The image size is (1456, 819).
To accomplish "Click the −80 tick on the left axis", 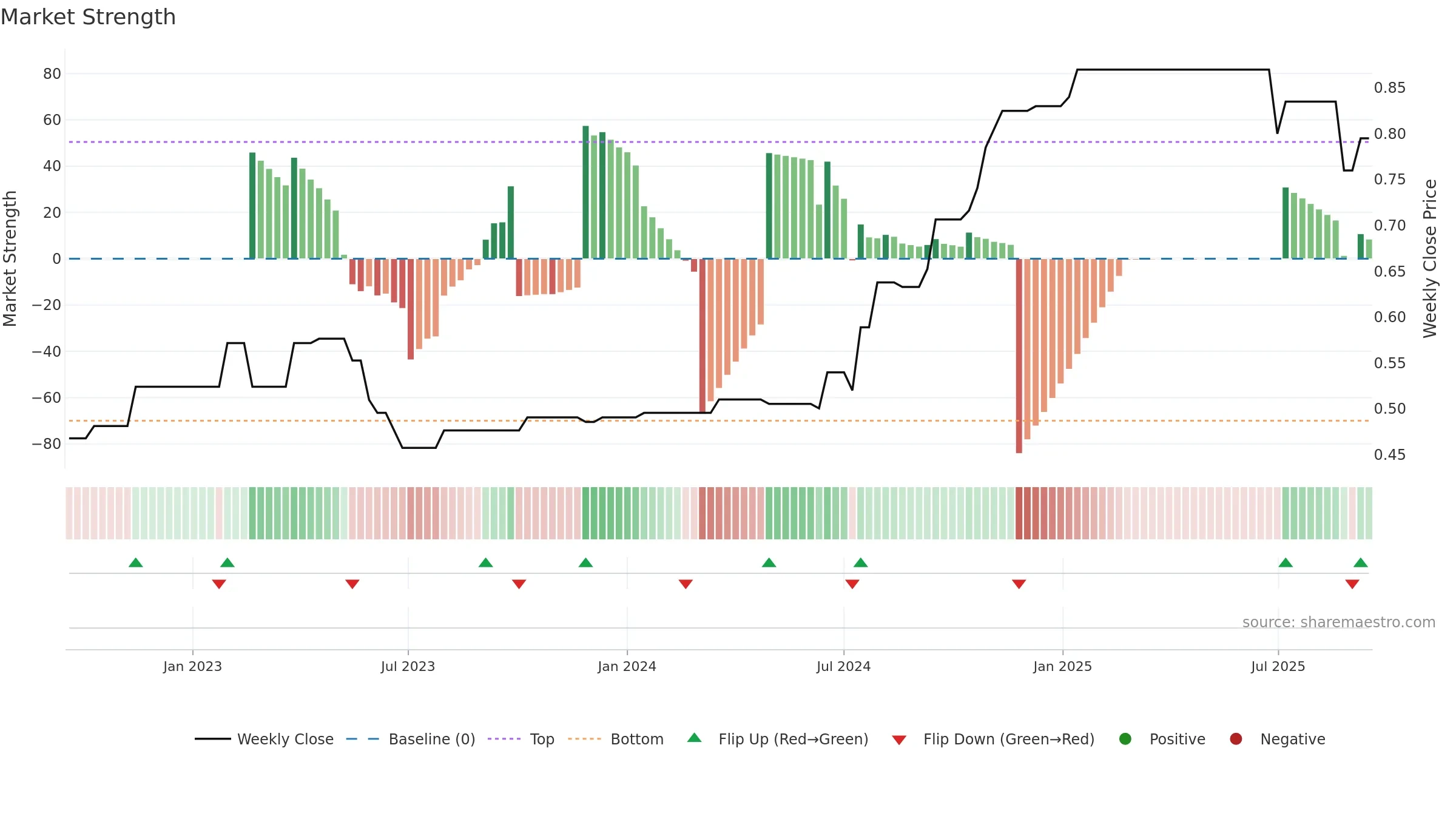I will click(x=47, y=444).
